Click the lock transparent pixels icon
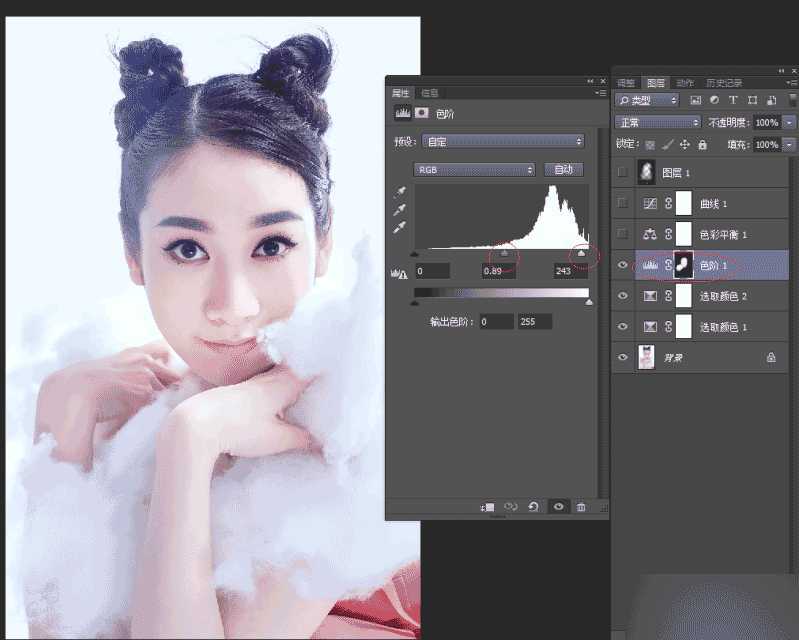 pyautogui.click(x=650, y=145)
